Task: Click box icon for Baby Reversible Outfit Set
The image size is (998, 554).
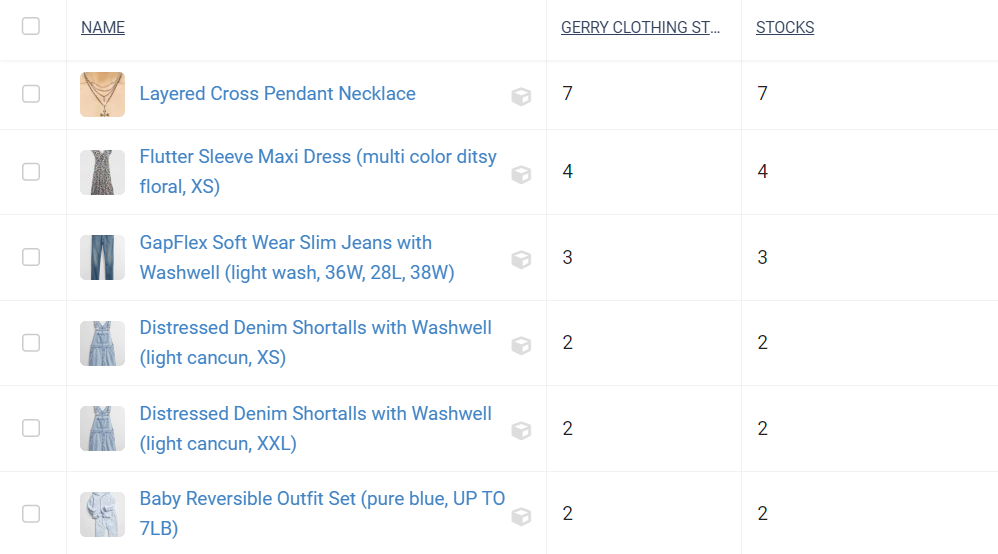Action: point(521,516)
